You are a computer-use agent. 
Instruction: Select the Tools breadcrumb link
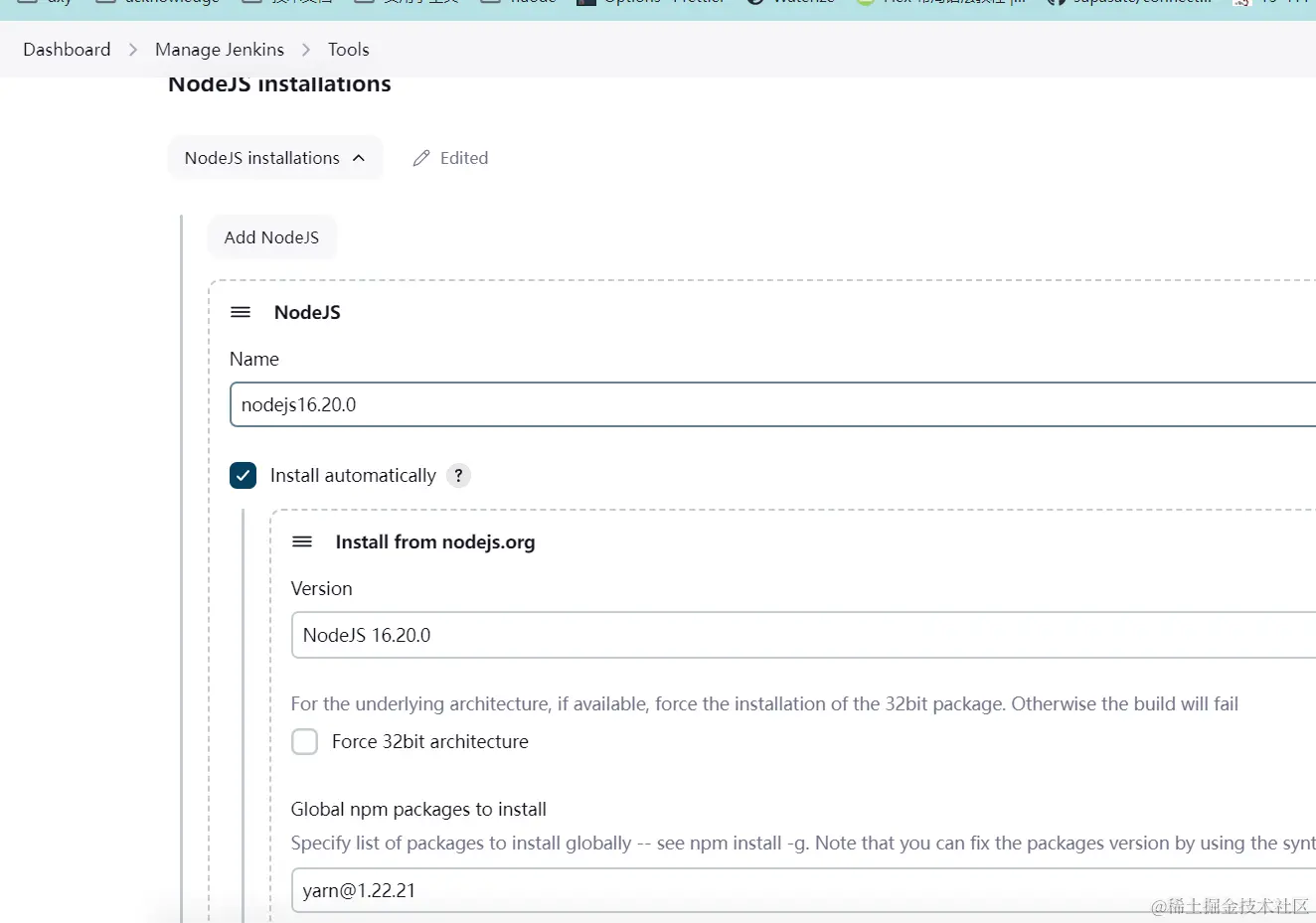click(x=348, y=49)
